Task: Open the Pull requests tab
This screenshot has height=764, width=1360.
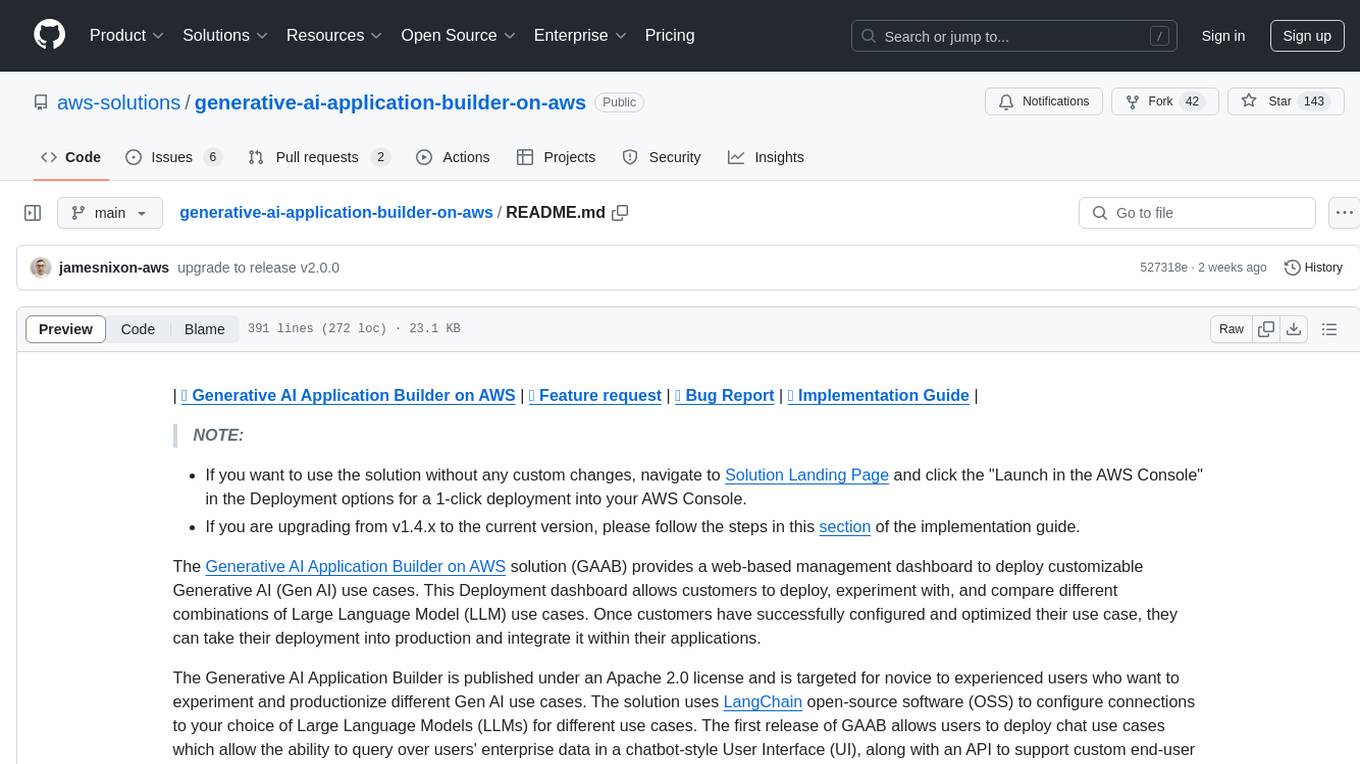Action: point(318,157)
